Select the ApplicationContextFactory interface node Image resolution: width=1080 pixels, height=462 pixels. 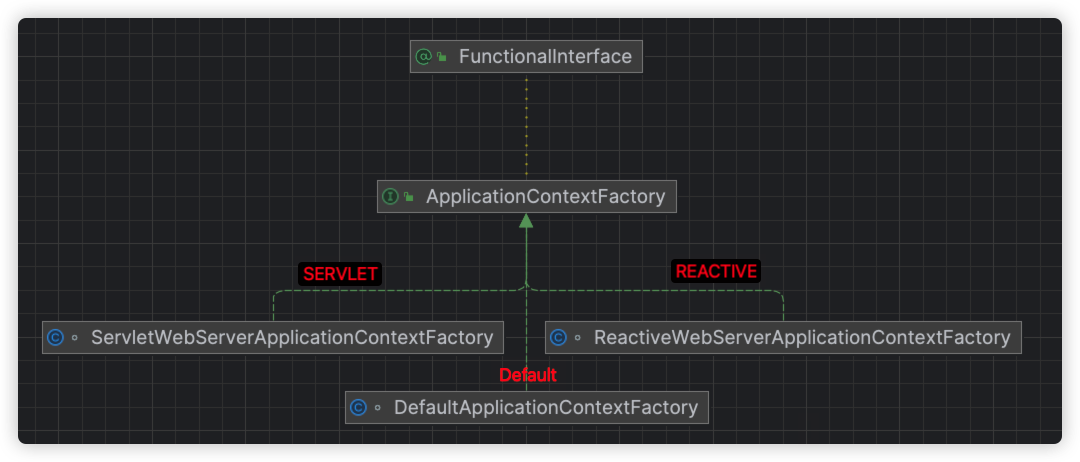[527, 197]
